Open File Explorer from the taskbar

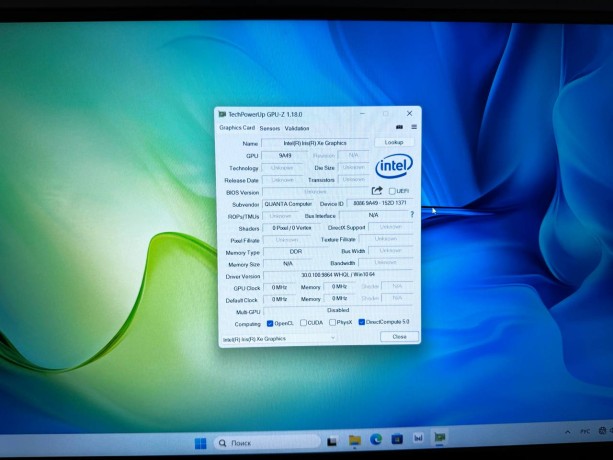point(354,439)
